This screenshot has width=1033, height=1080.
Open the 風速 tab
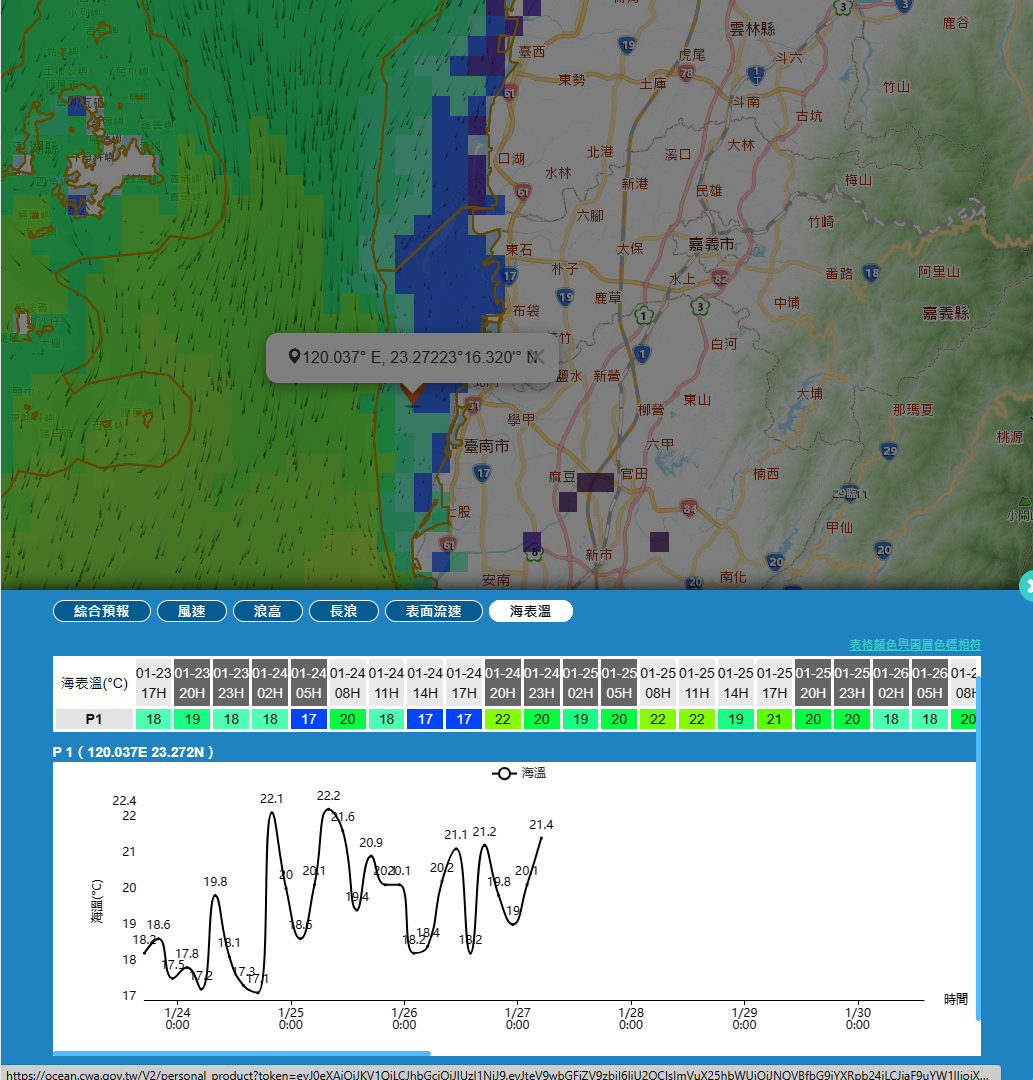pyautogui.click(x=191, y=611)
